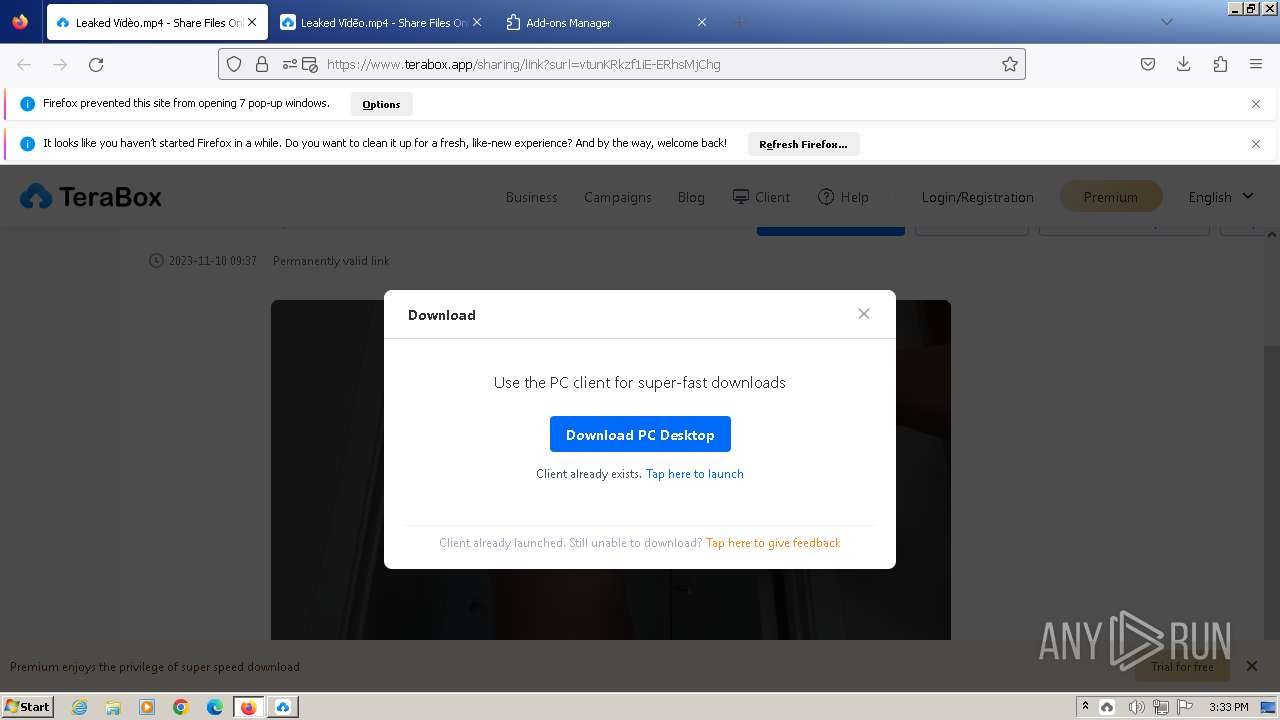The height and width of the screenshot is (720, 1280).
Task: Close the Add-ons Manager tab
Action: point(702,22)
